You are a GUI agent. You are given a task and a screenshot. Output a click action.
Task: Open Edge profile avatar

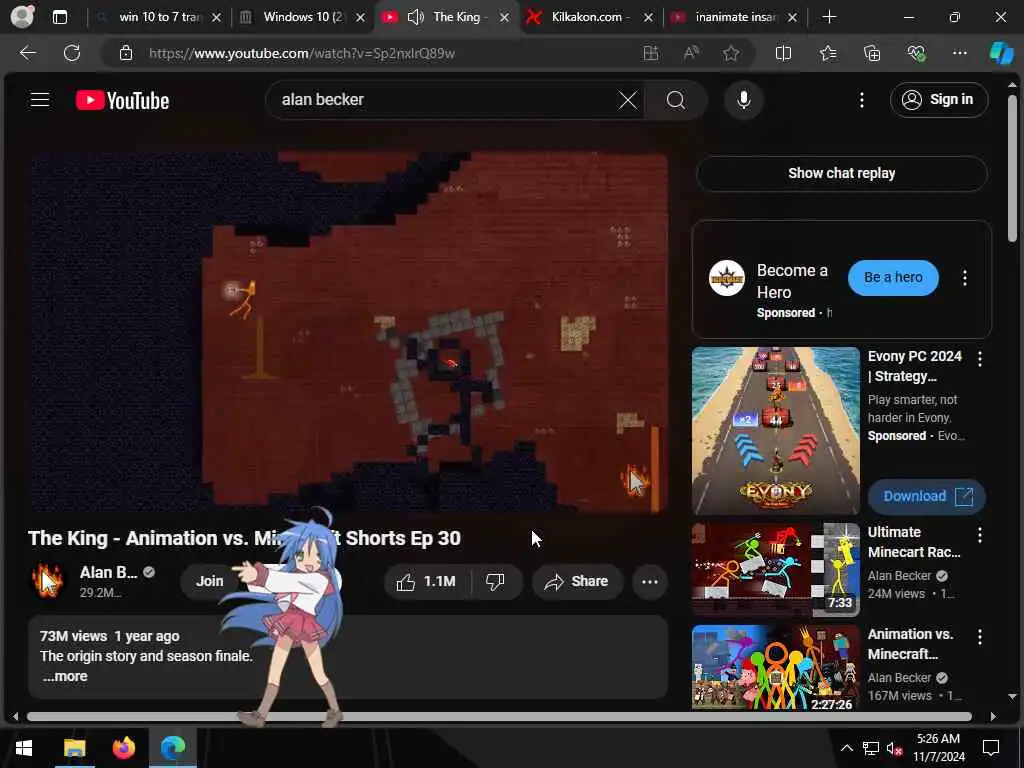pyautogui.click(x=22, y=17)
